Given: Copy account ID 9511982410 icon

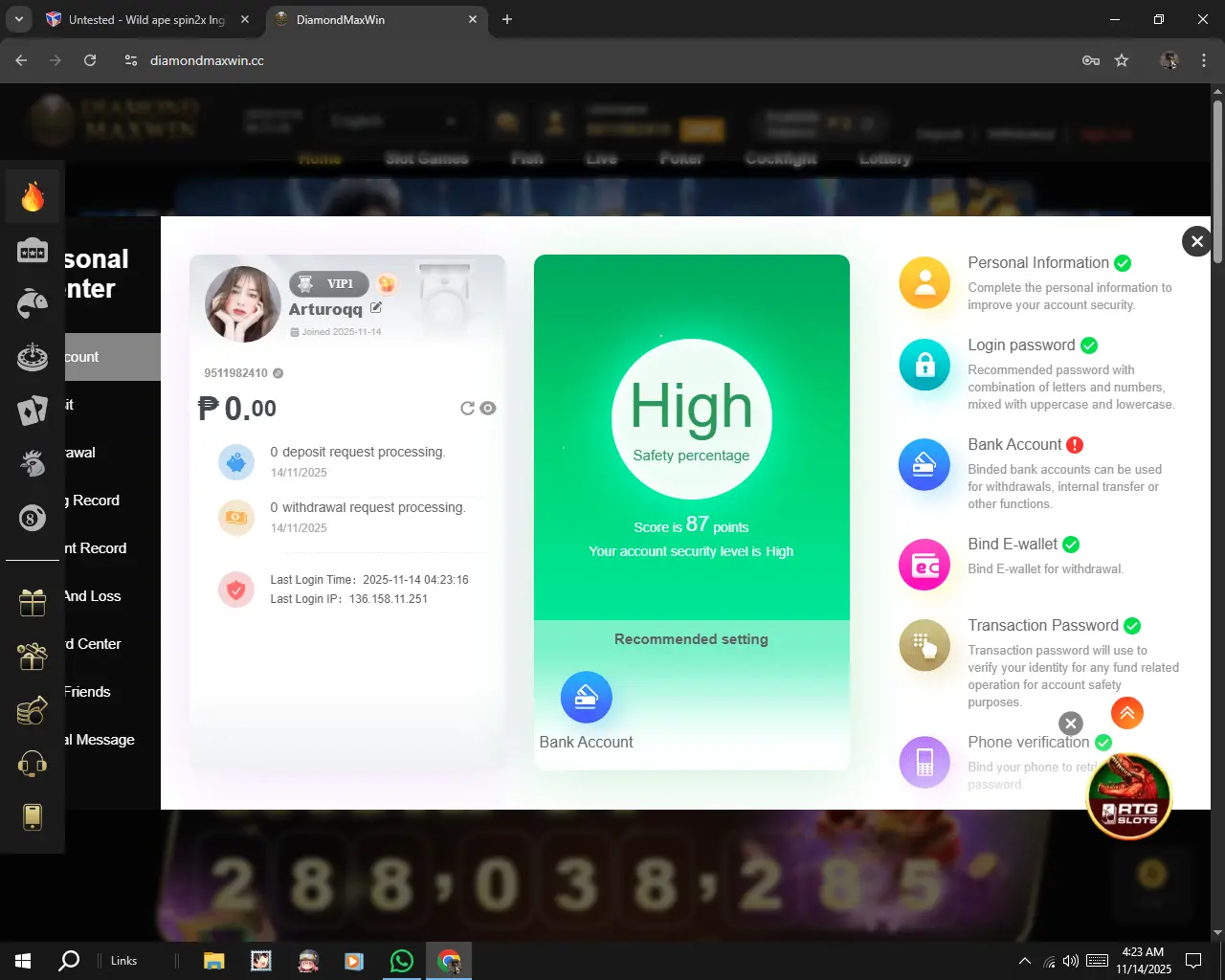Looking at the screenshot, I should [x=278, y=373].
